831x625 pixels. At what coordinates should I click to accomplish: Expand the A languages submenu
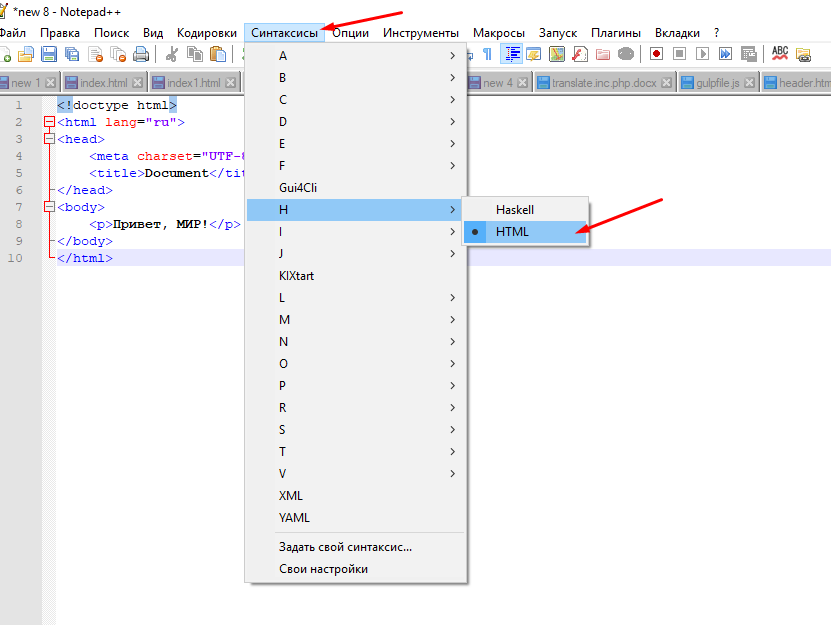click(356, 56)
